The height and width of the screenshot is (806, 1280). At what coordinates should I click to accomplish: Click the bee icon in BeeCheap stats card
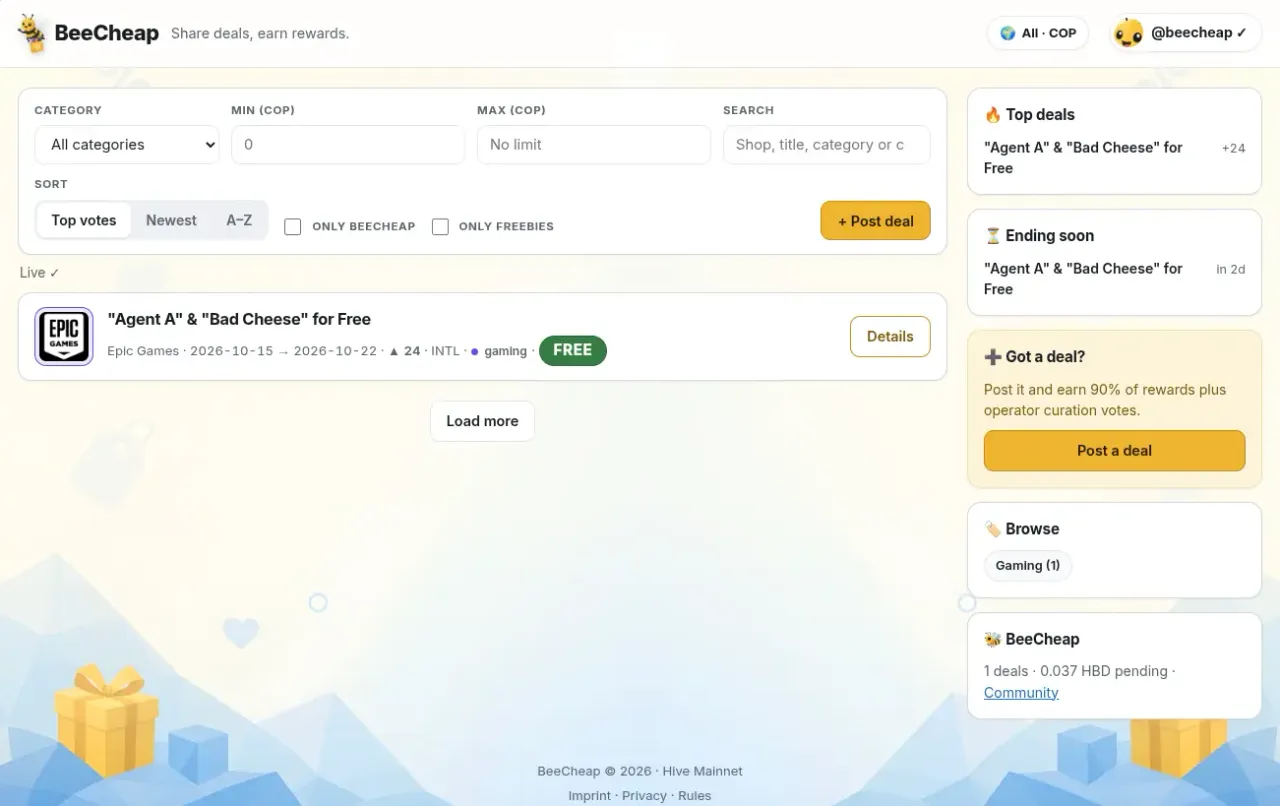point(993,639)
